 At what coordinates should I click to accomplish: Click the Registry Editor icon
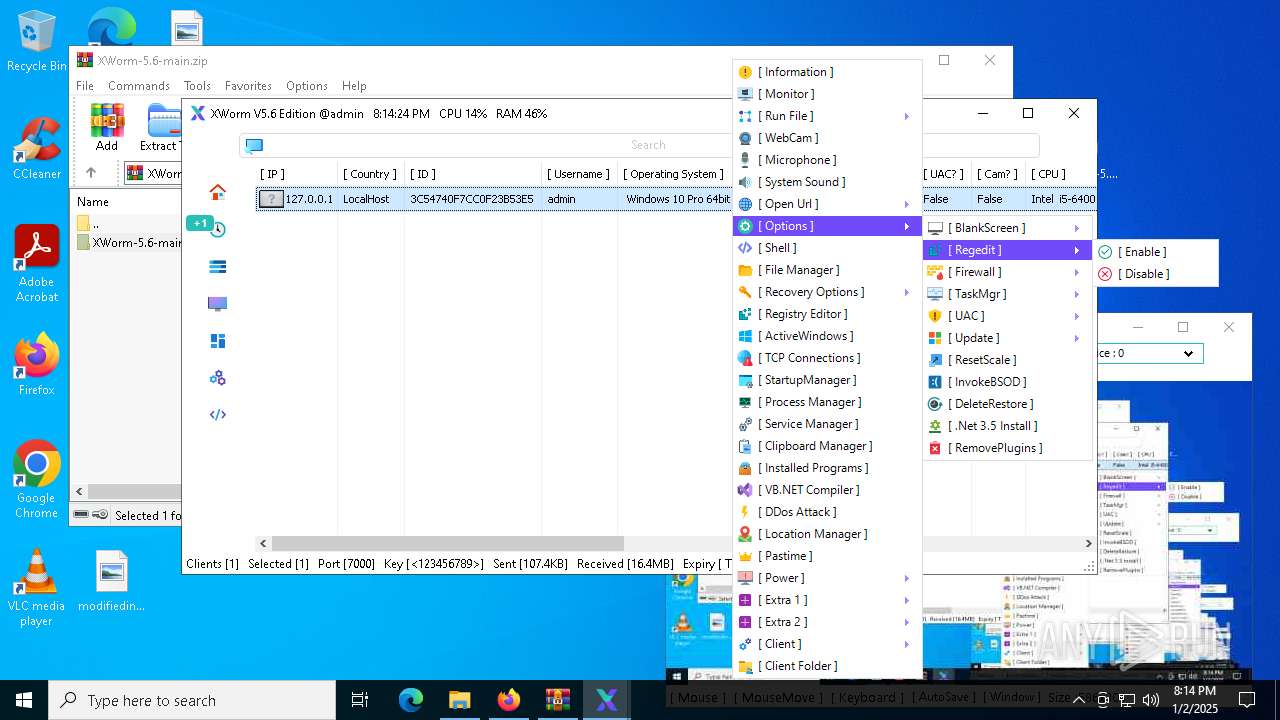tap(745, 314)
